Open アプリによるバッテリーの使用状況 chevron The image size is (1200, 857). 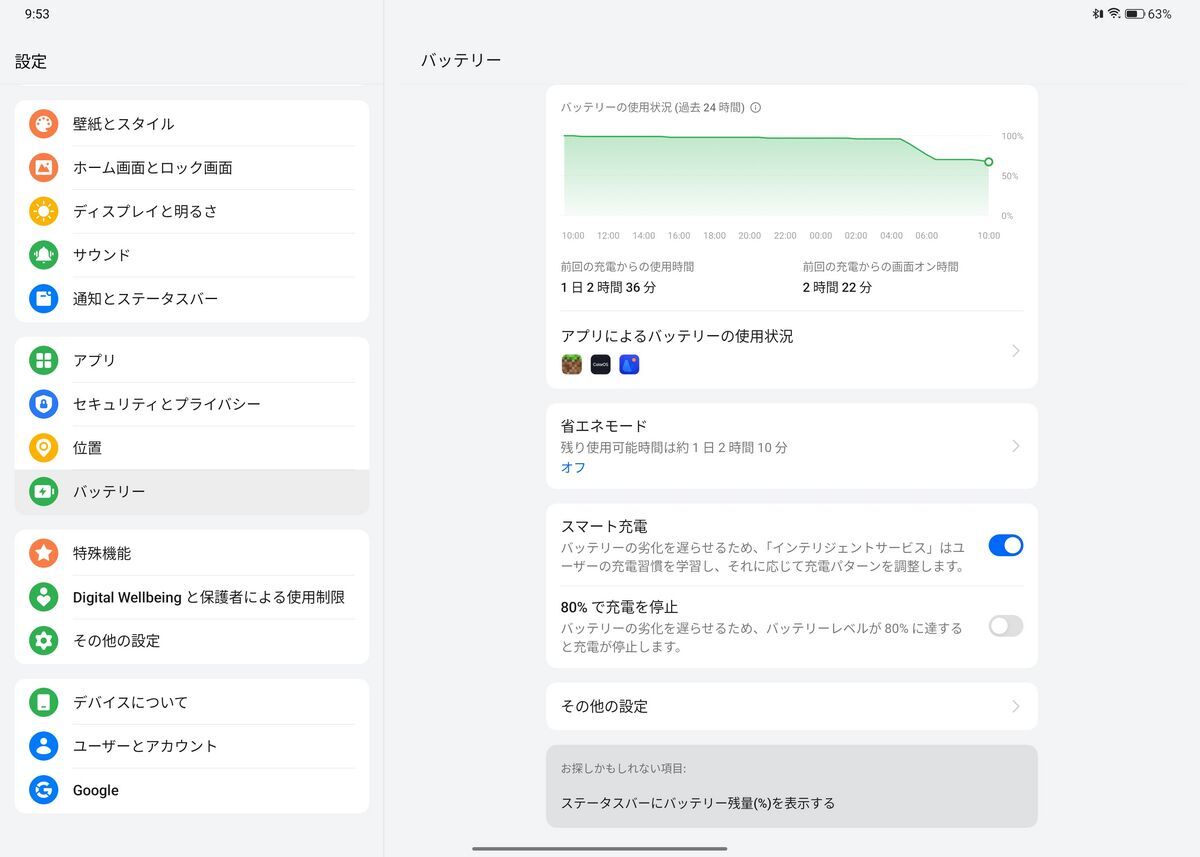point(1016,351)
